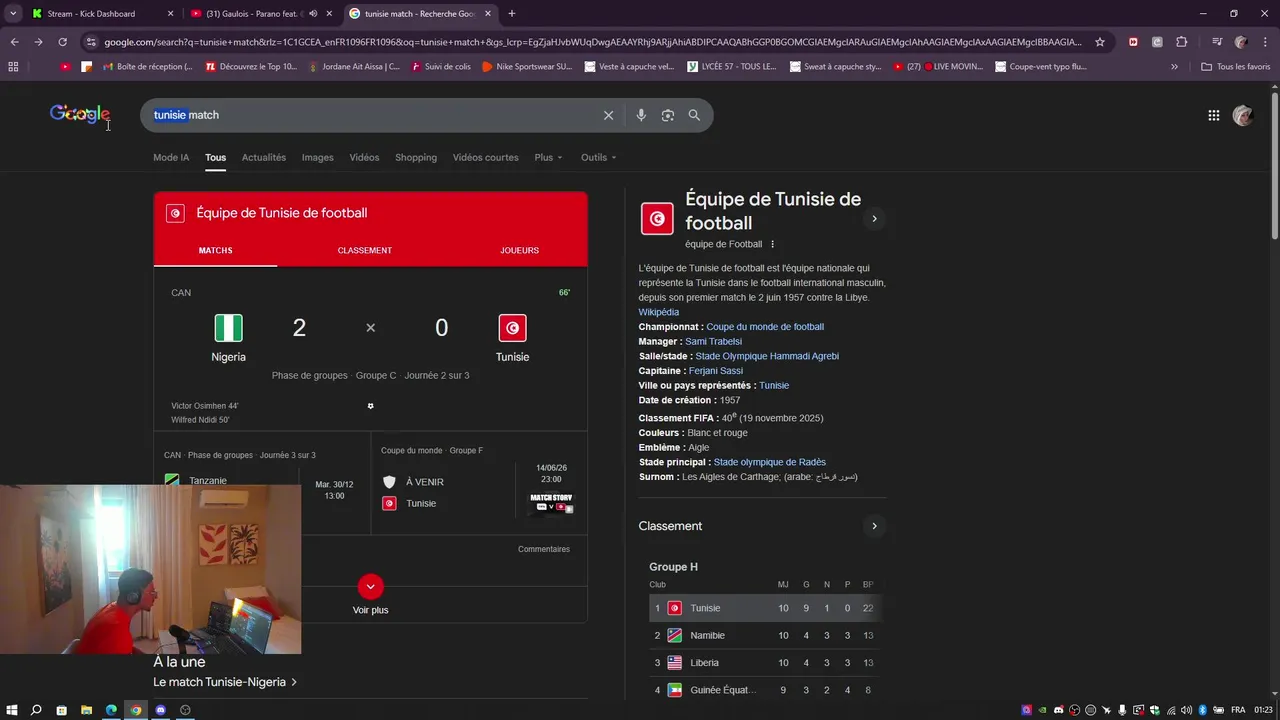Click the Nigeria flag in the match card
Image resolution: width=1280 pixels, height=720 pixels.
coord(229,328)
